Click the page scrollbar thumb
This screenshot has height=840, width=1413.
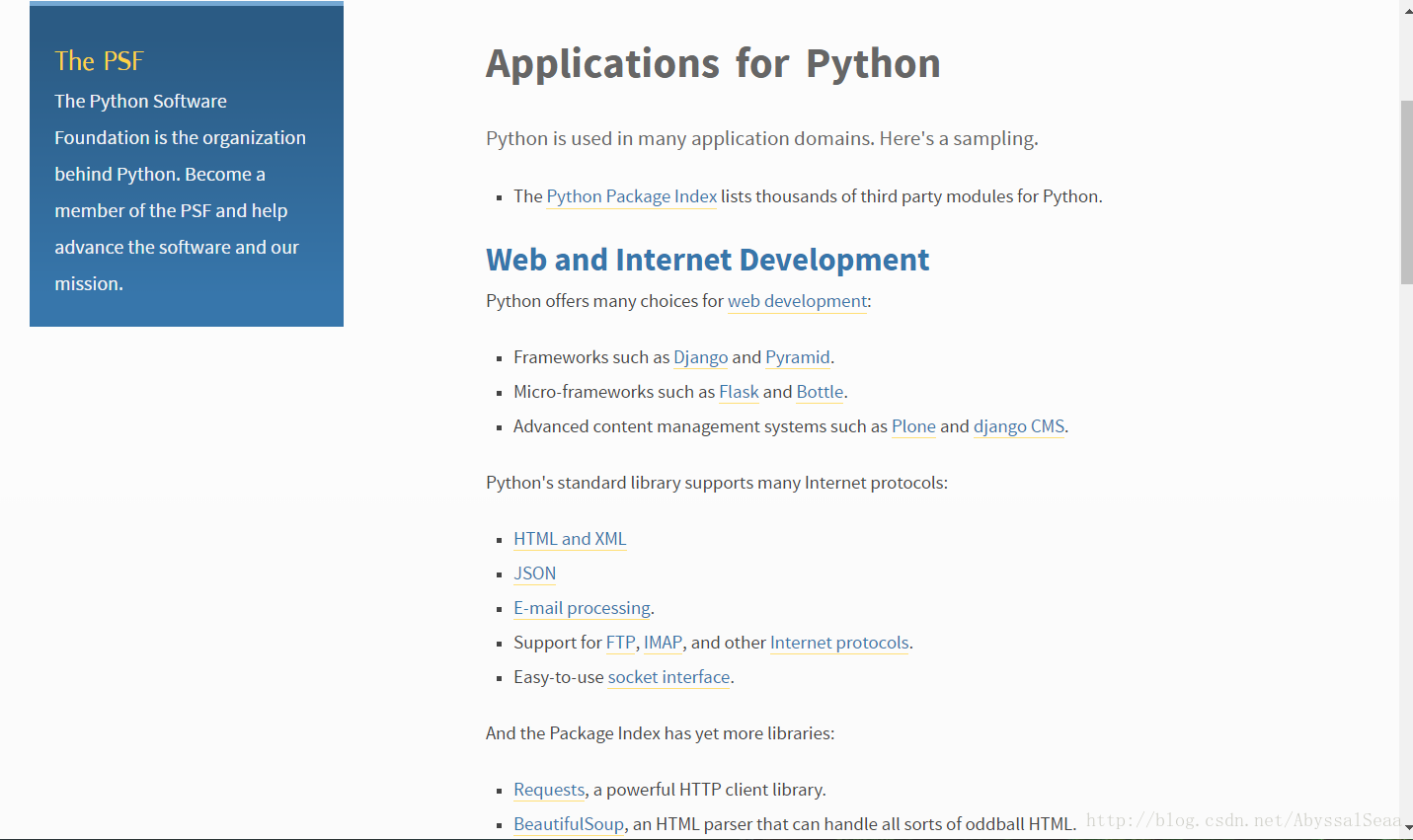[1406, 192]
